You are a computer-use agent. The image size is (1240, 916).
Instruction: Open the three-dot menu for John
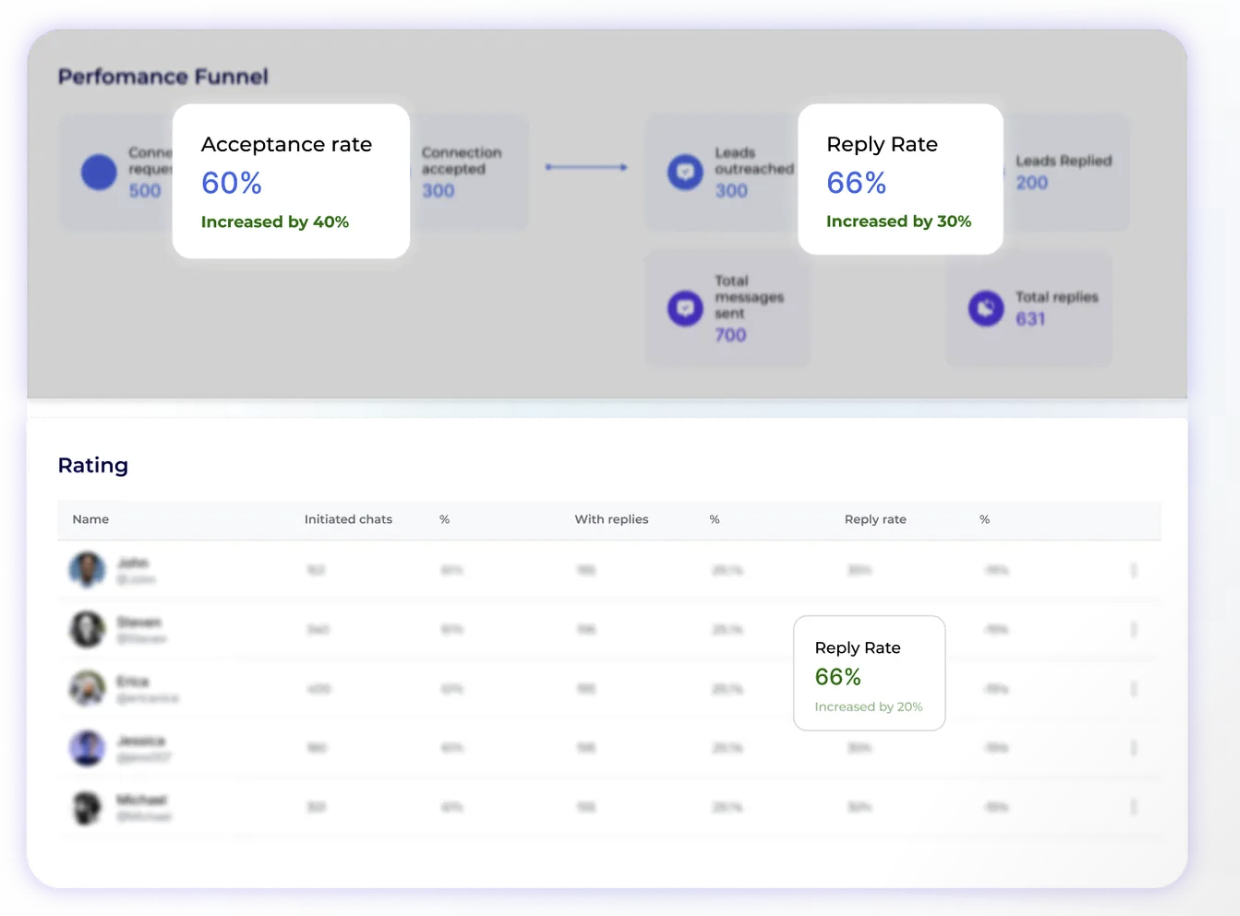(x=1133, y=570)
